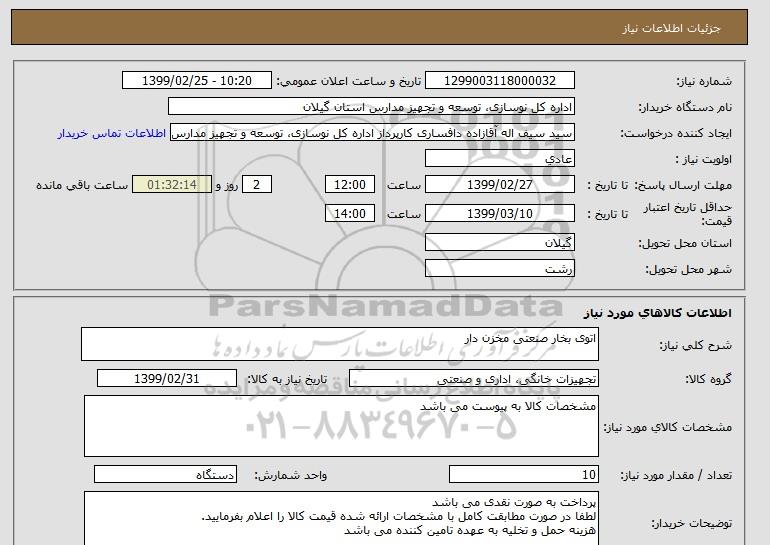
Task: Click the need number field 1299003118000032
Action: tap(499, 81)
